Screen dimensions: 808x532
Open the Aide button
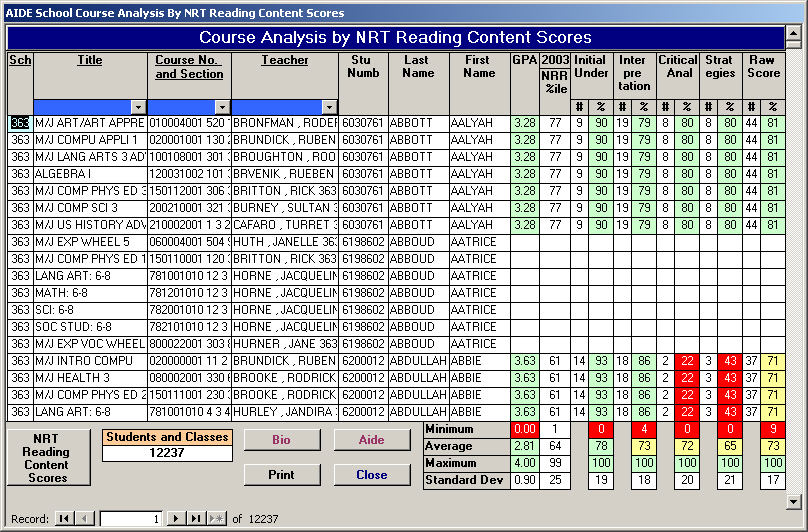coord(371,441)
